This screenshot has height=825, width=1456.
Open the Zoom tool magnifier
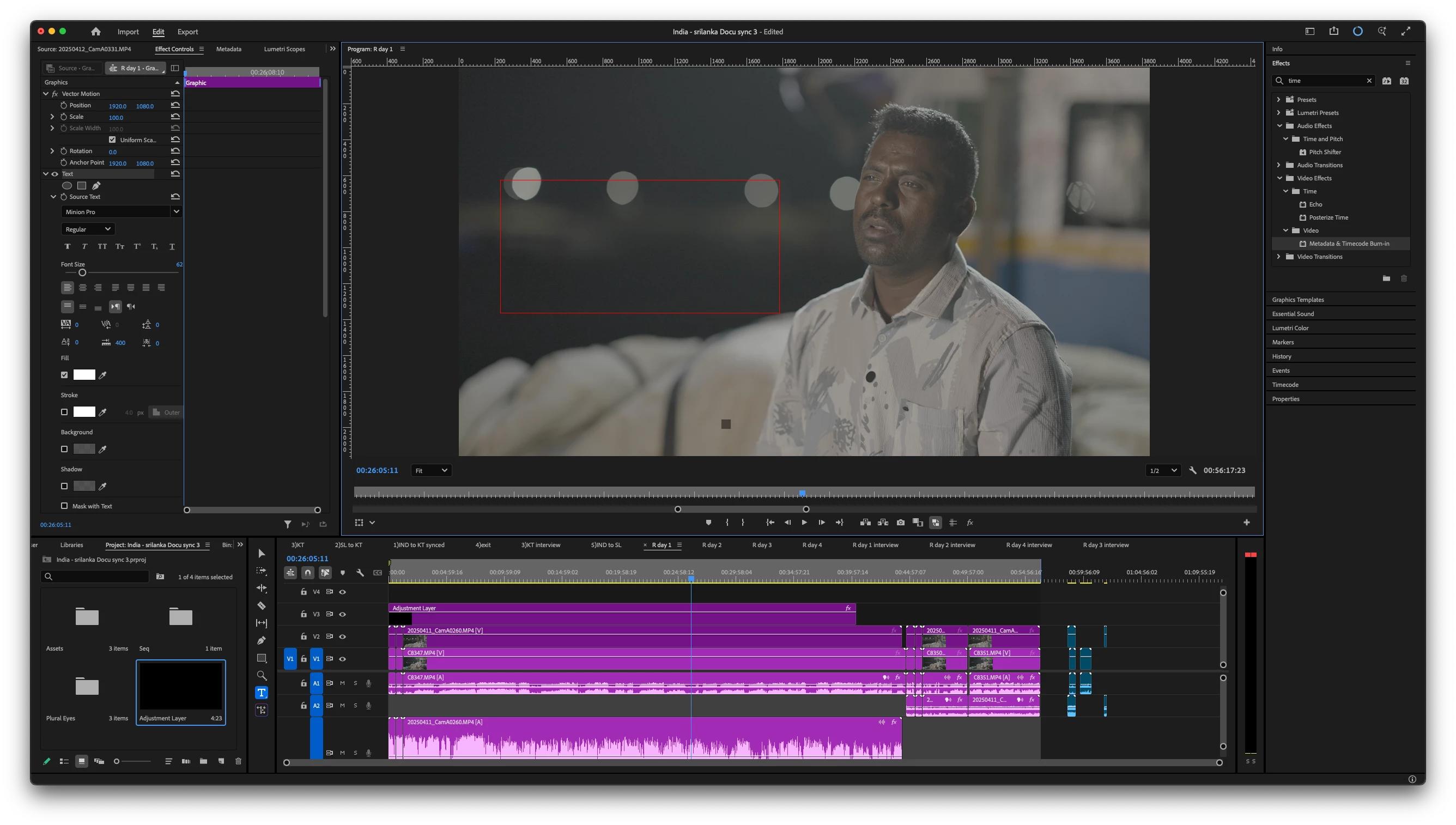pos(261,675)
